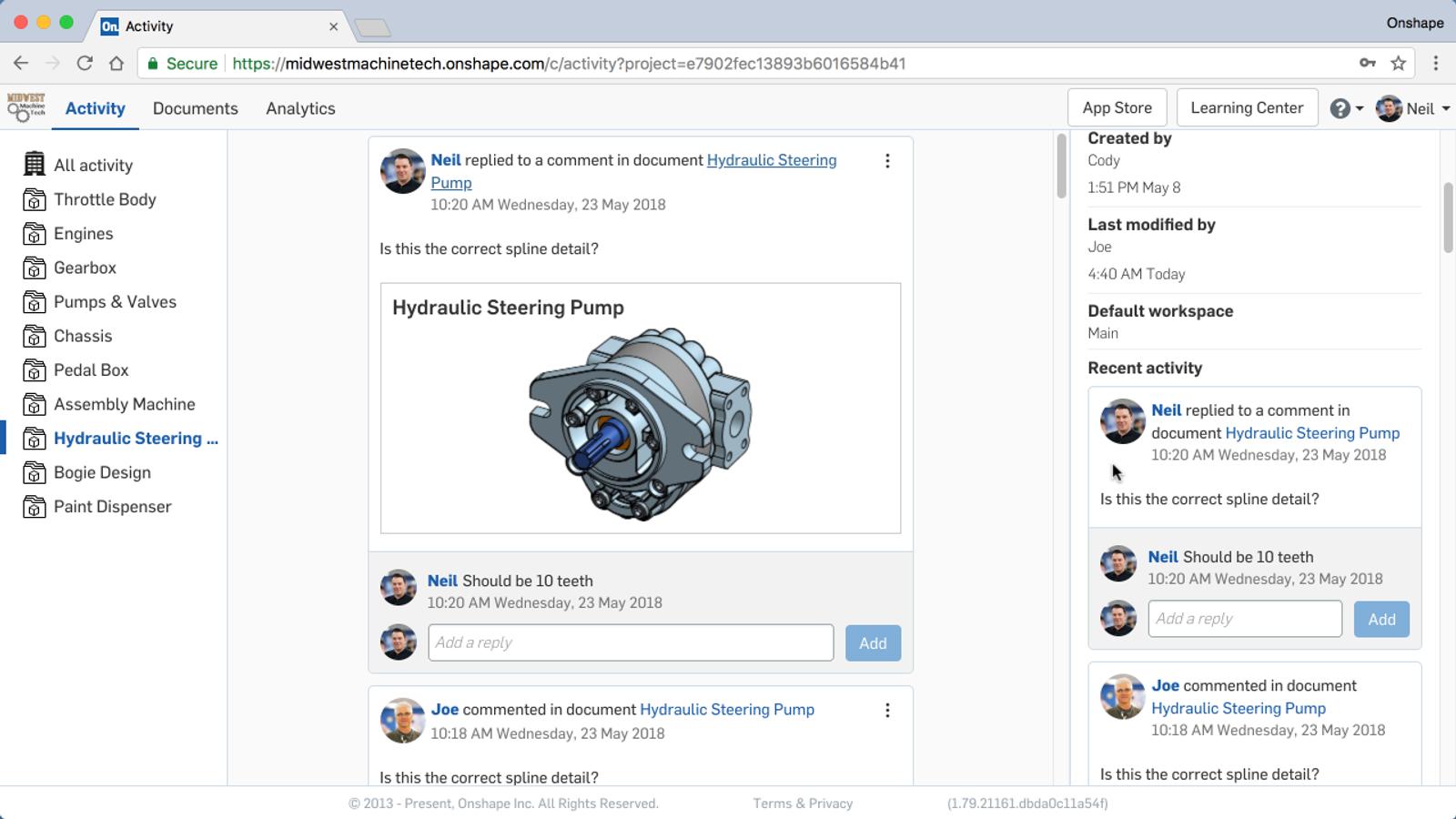This screenshot has width=1456, height=819.
Task: Open the All activity building icon
Action: (34, 165)
